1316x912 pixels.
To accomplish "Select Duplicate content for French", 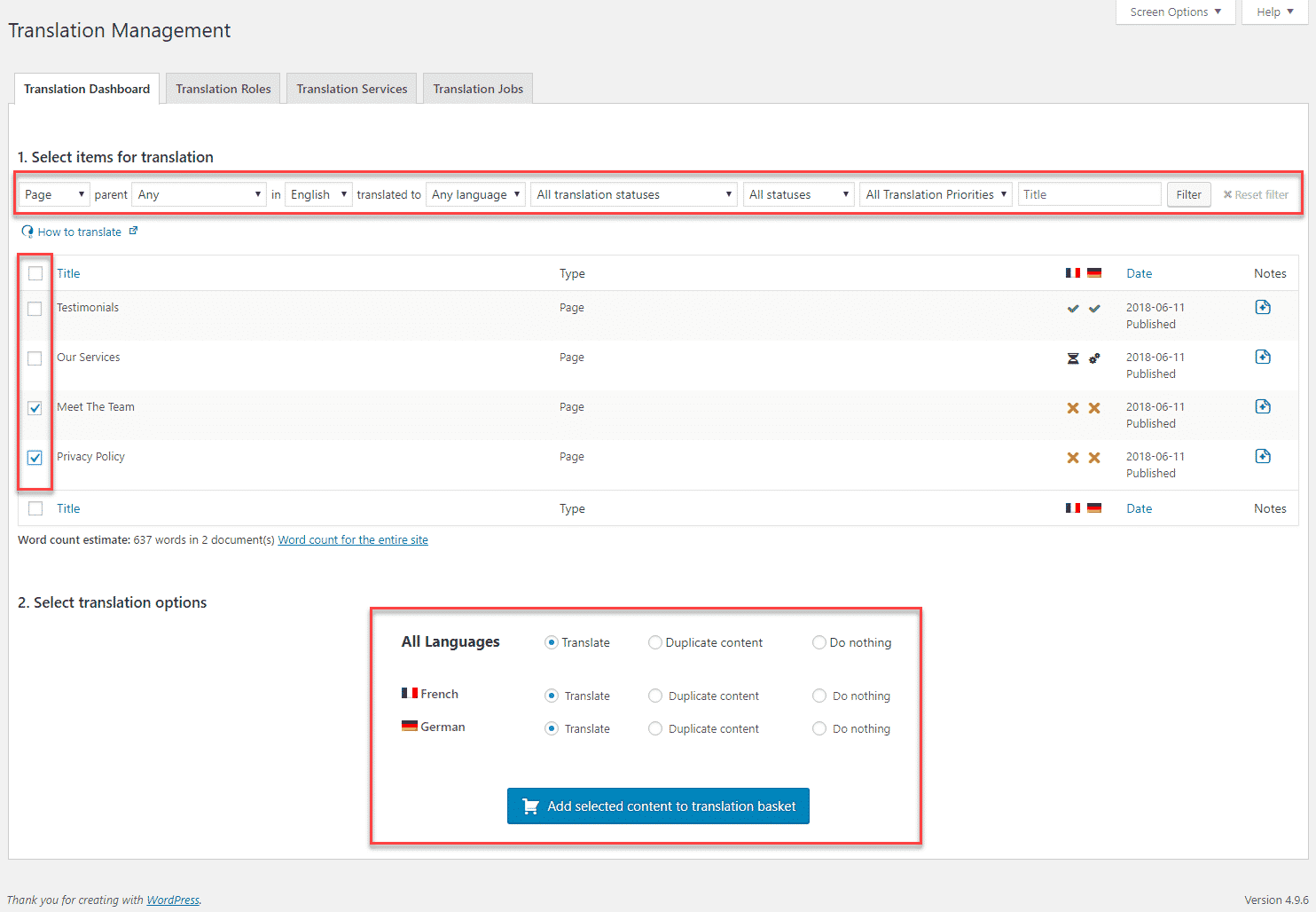I will [x=655, y=696].
